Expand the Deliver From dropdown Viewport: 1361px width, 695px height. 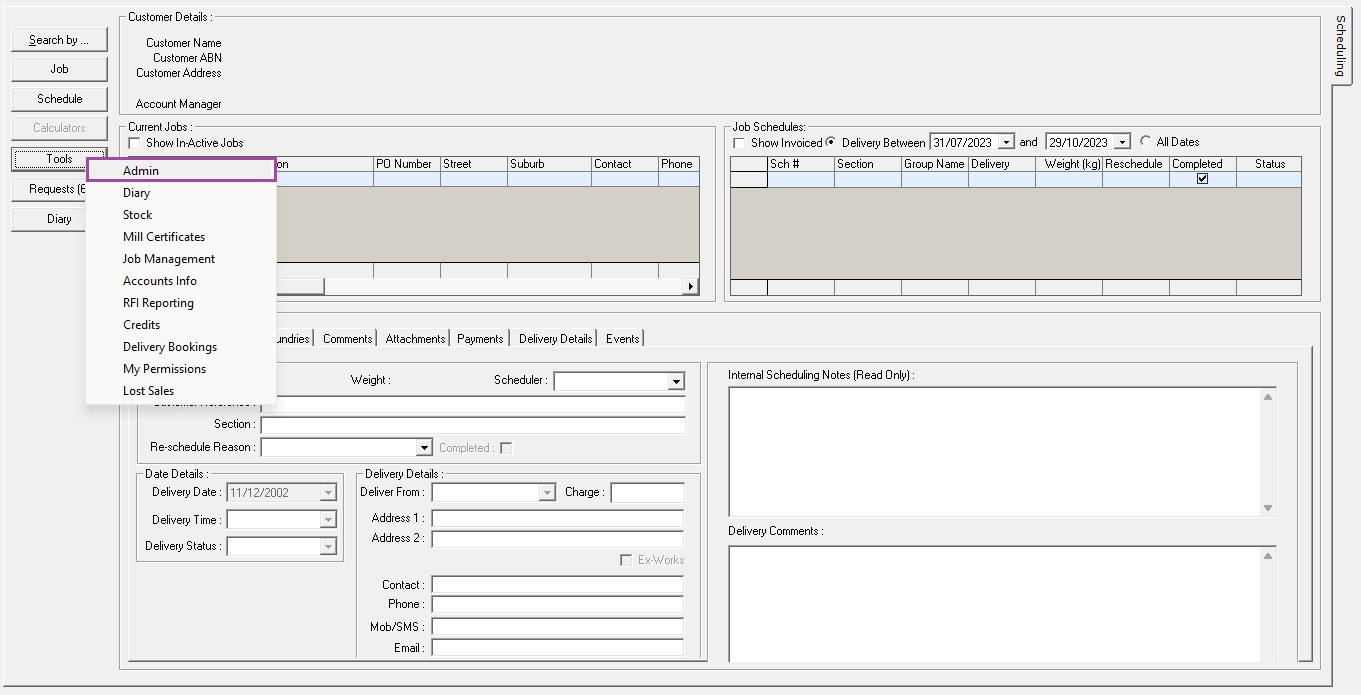(547, 492)
